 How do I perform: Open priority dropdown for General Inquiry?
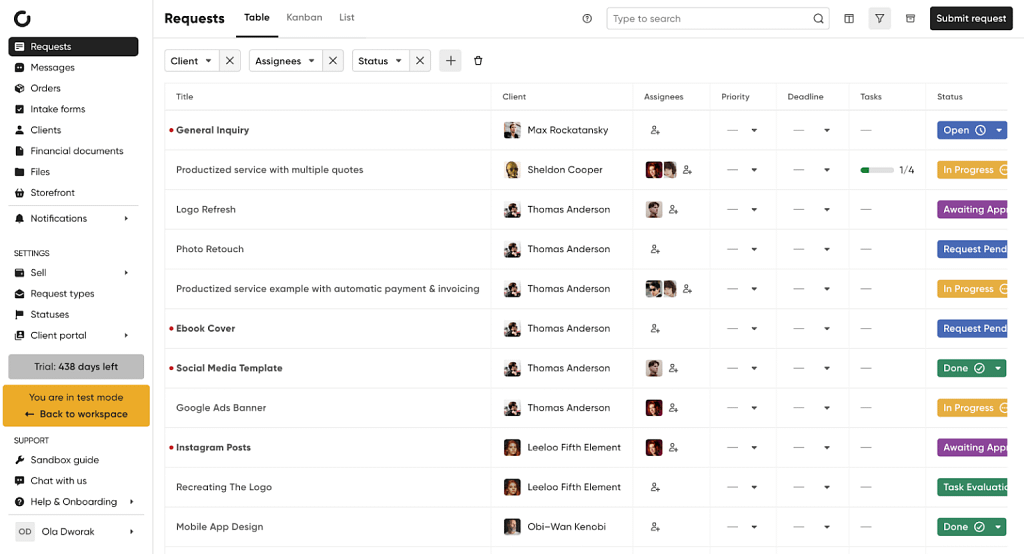[754, 131]
